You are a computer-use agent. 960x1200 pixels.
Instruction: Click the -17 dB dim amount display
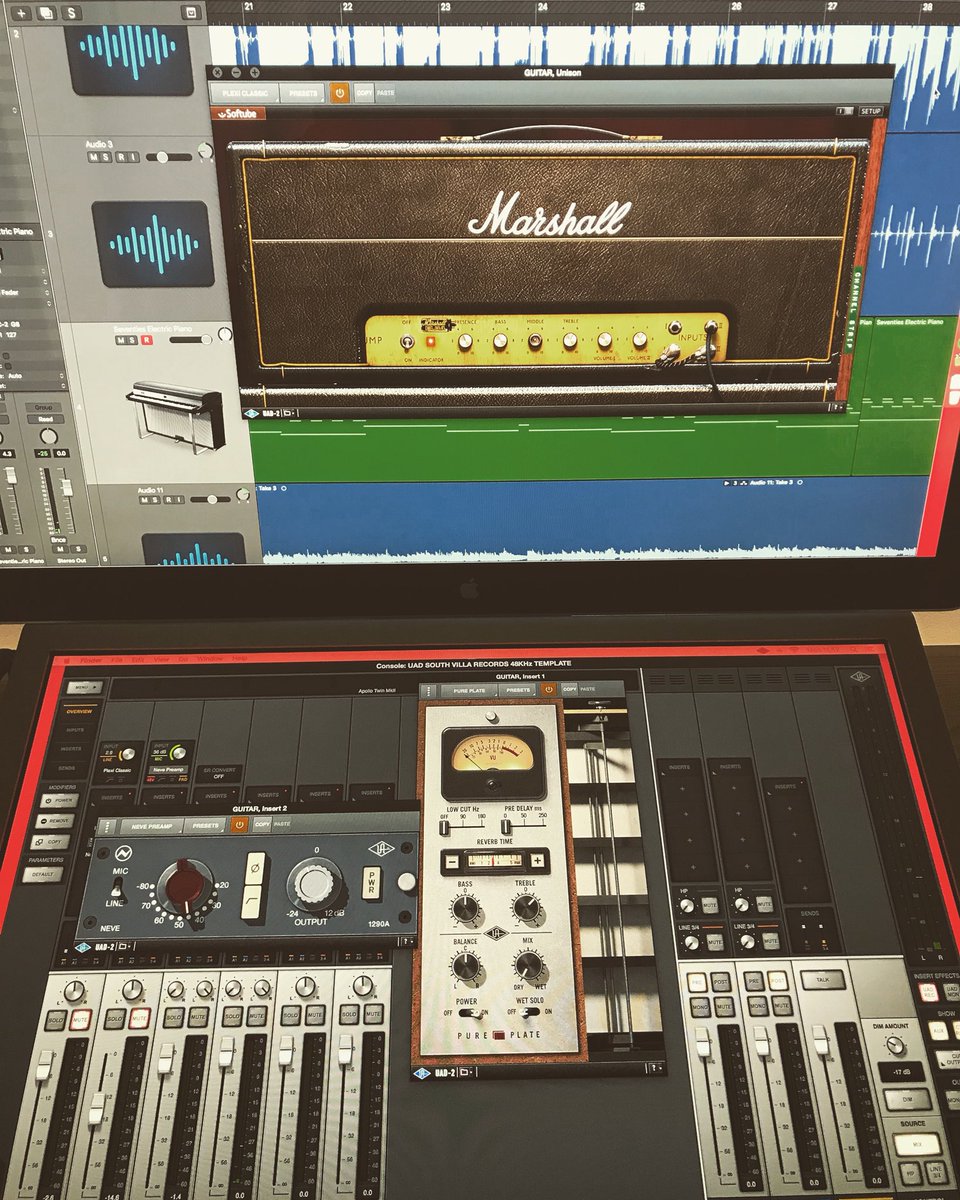click(x=901, y=1072)
